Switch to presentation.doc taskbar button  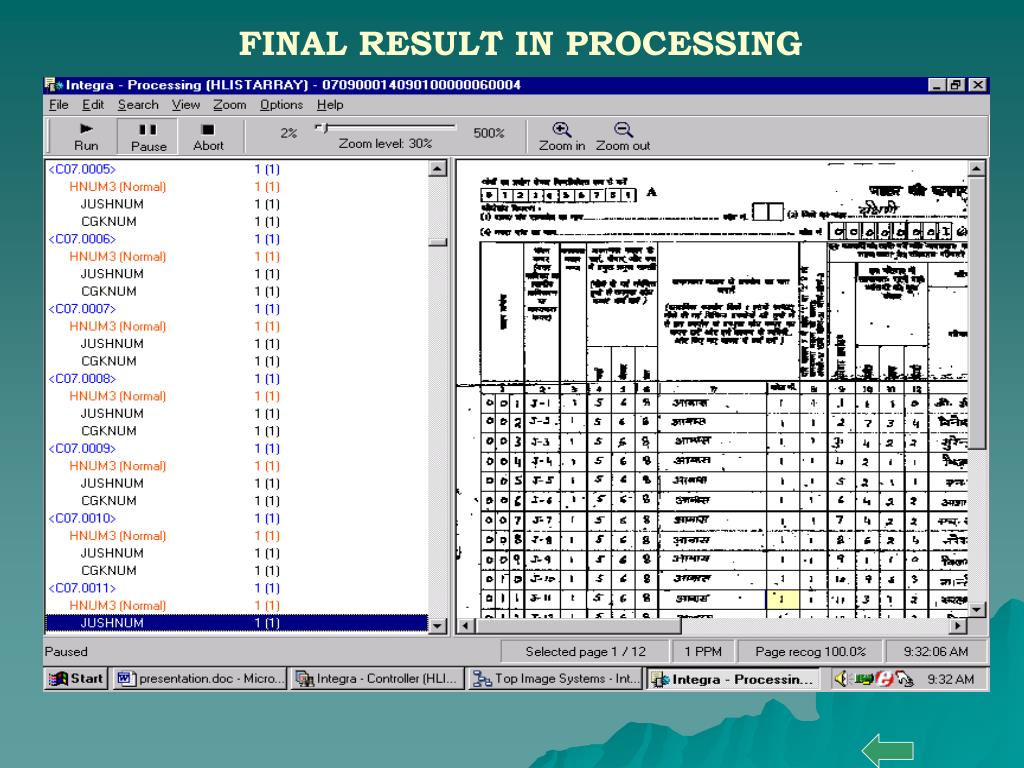(200, 679)
